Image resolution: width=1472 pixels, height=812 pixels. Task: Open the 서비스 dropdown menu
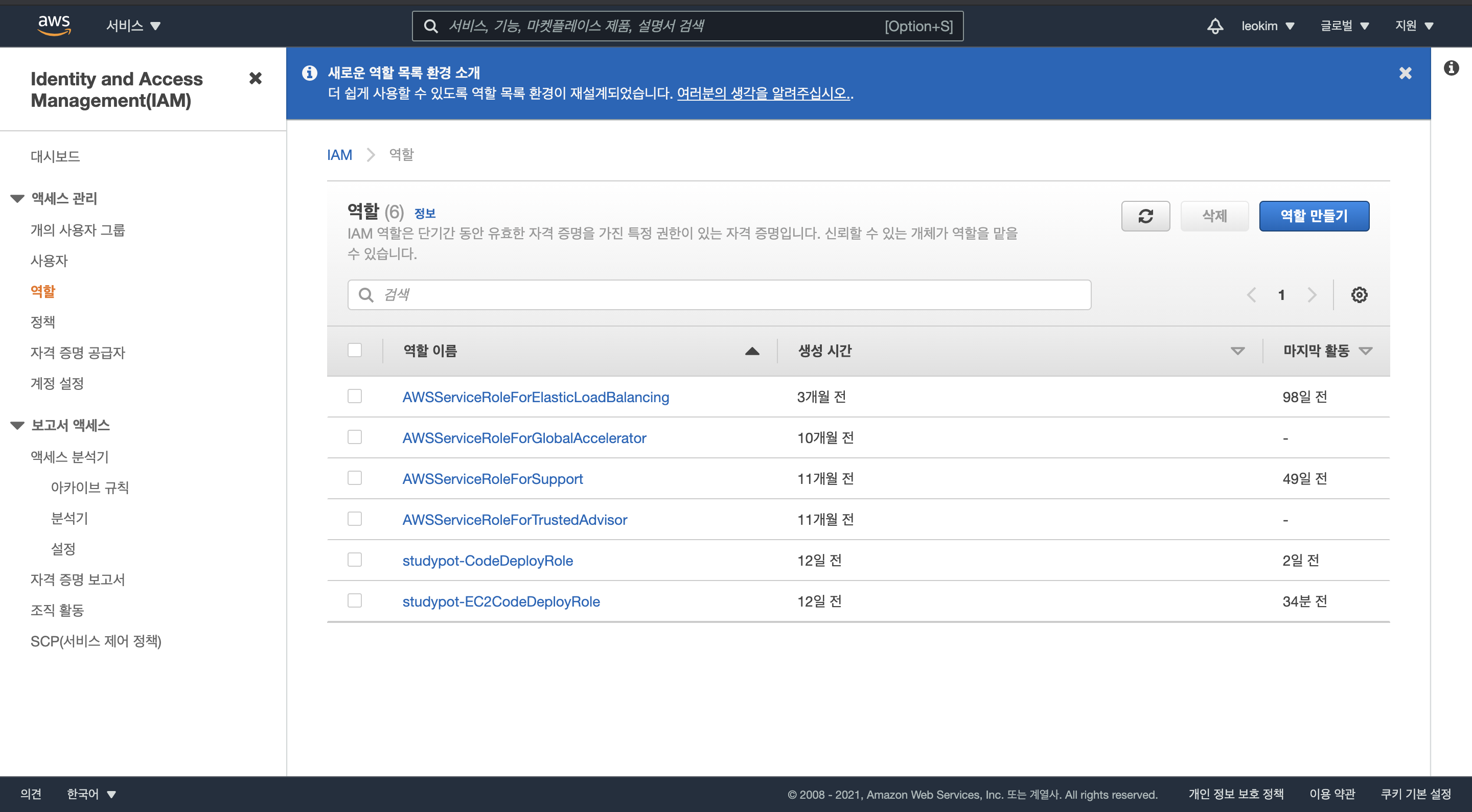coord(134,26)
